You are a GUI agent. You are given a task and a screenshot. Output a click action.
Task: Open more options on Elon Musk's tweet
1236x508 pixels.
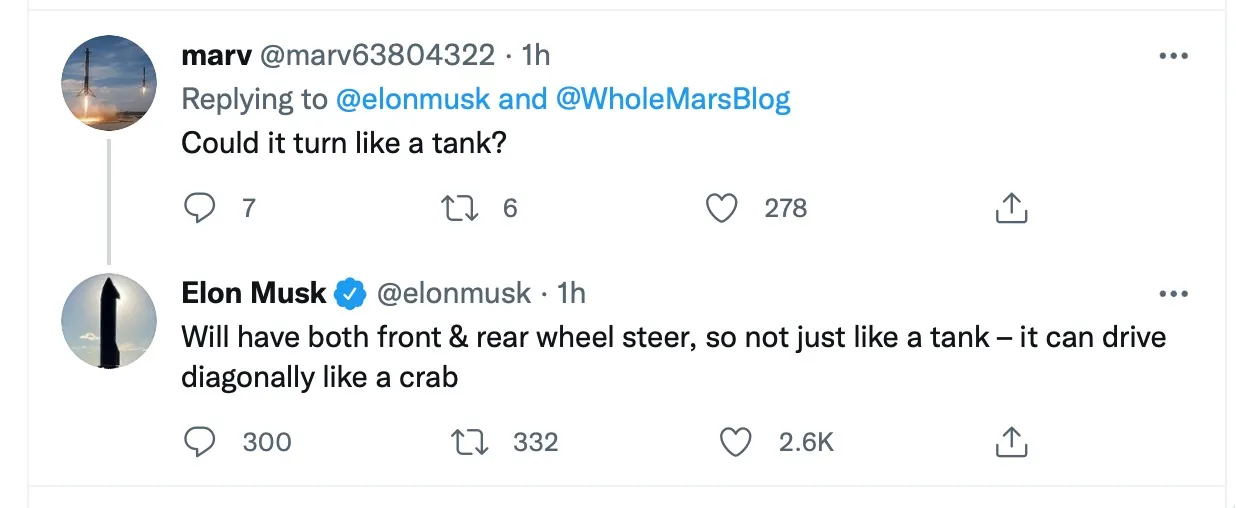1173,294
